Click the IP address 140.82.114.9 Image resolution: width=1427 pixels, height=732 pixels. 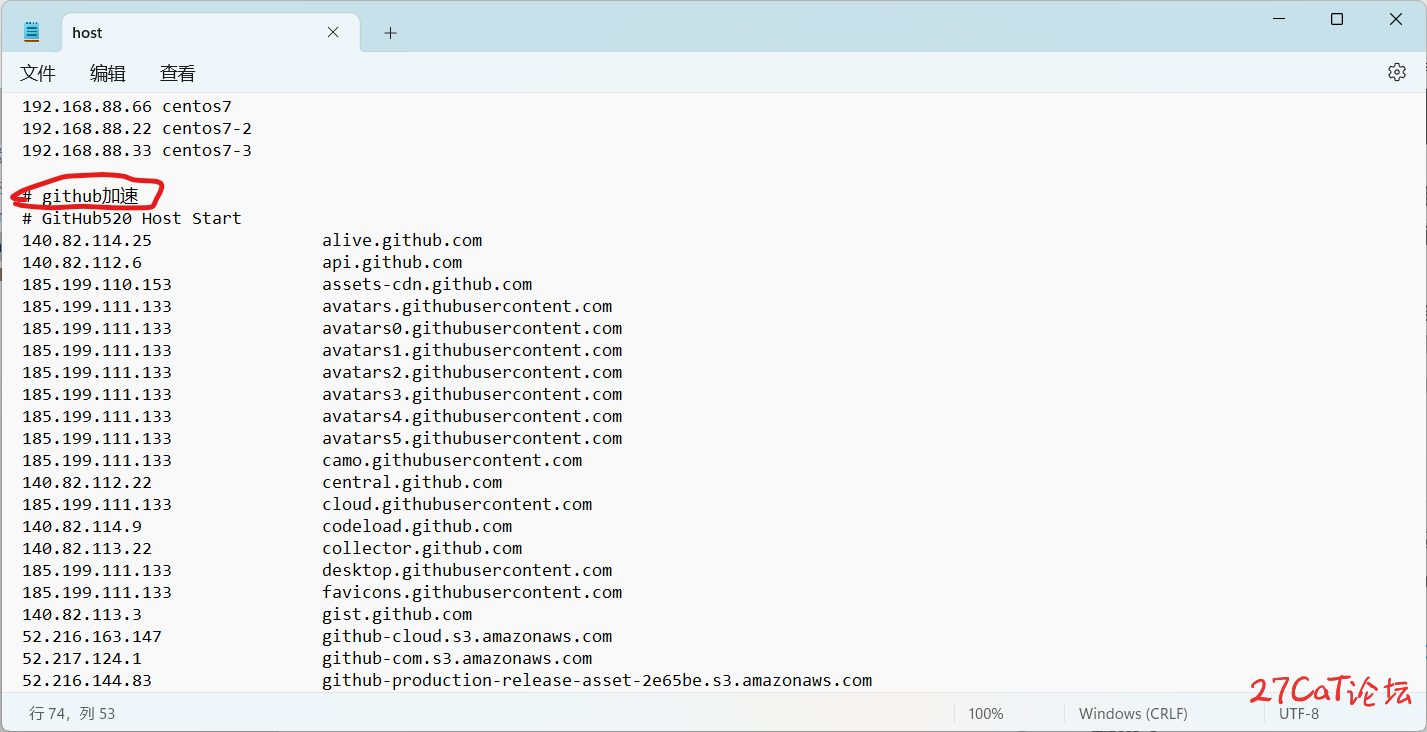pyautogui.click(x=82, y=526)
